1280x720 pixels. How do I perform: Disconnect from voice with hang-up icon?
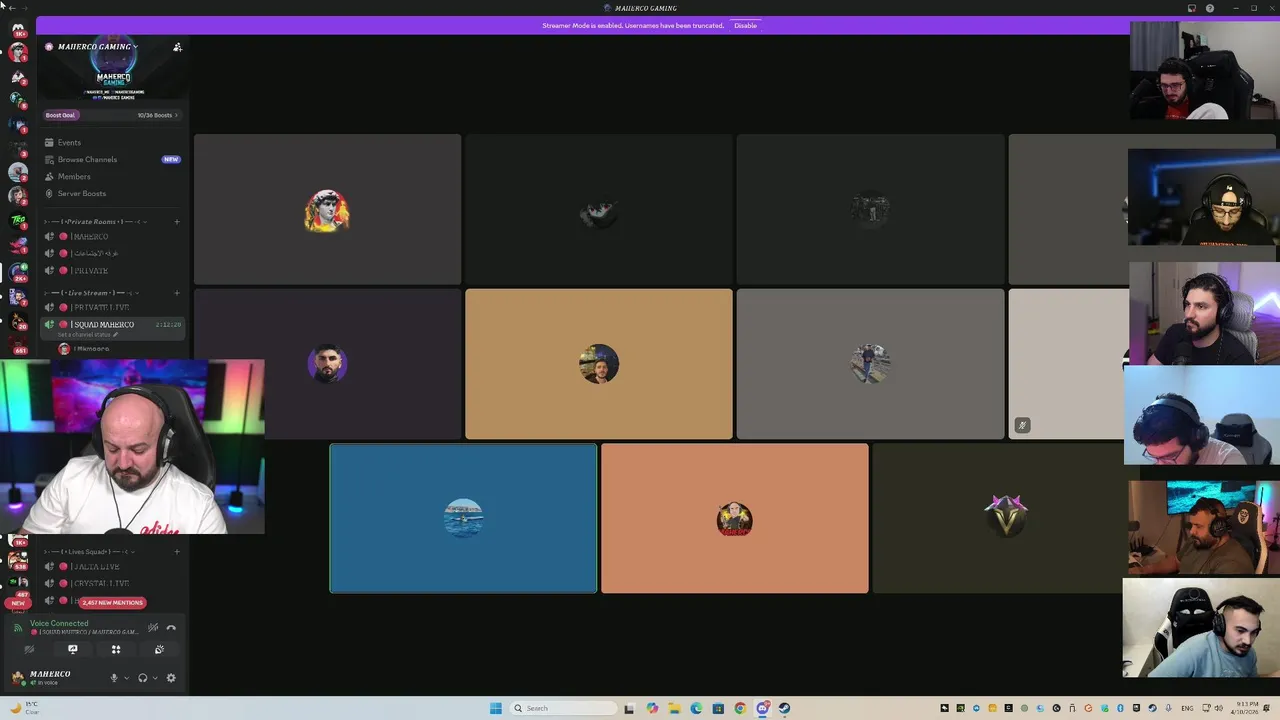coord(171,628)
